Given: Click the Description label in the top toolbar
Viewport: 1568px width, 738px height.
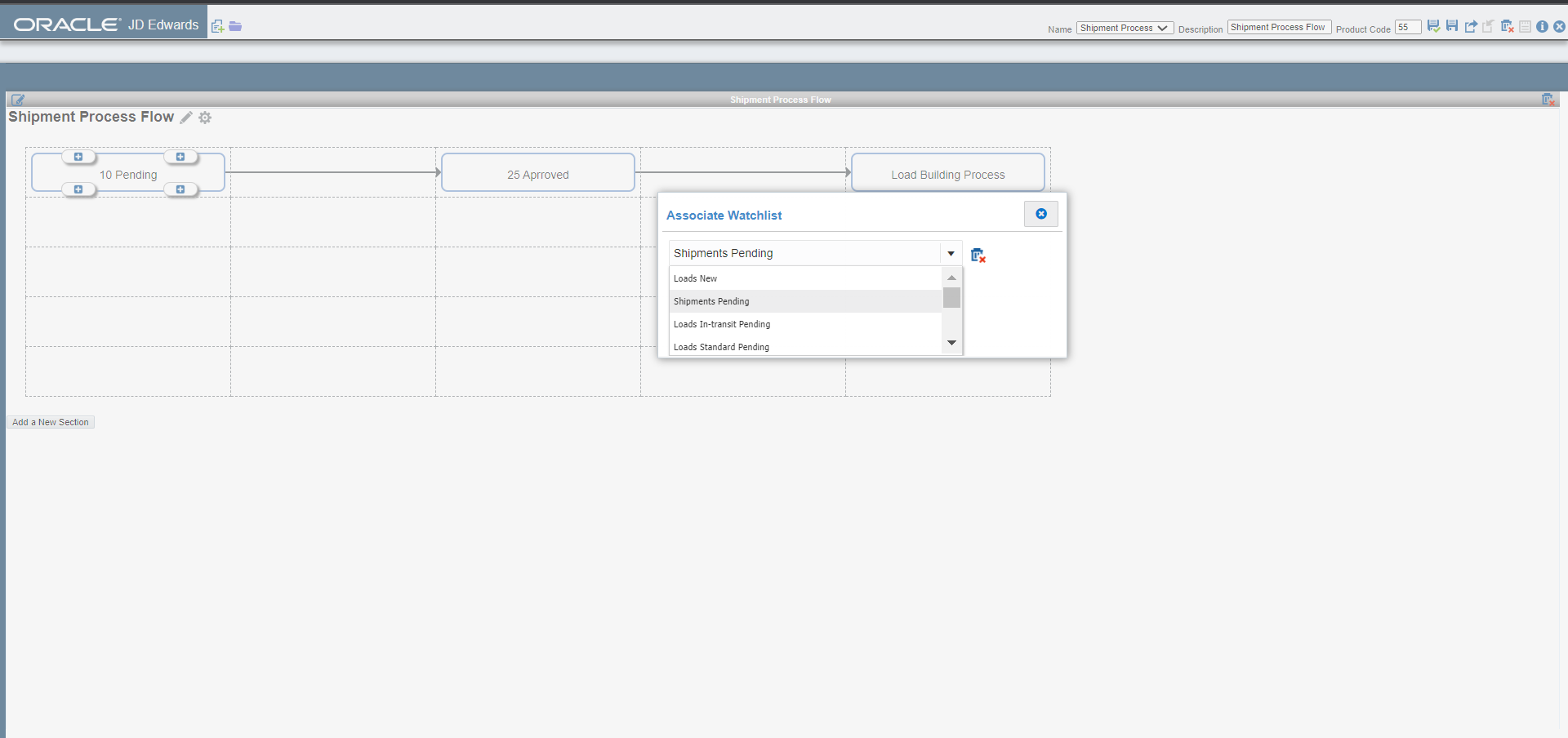Looking at the screenshot, I should coord(1200,29).
